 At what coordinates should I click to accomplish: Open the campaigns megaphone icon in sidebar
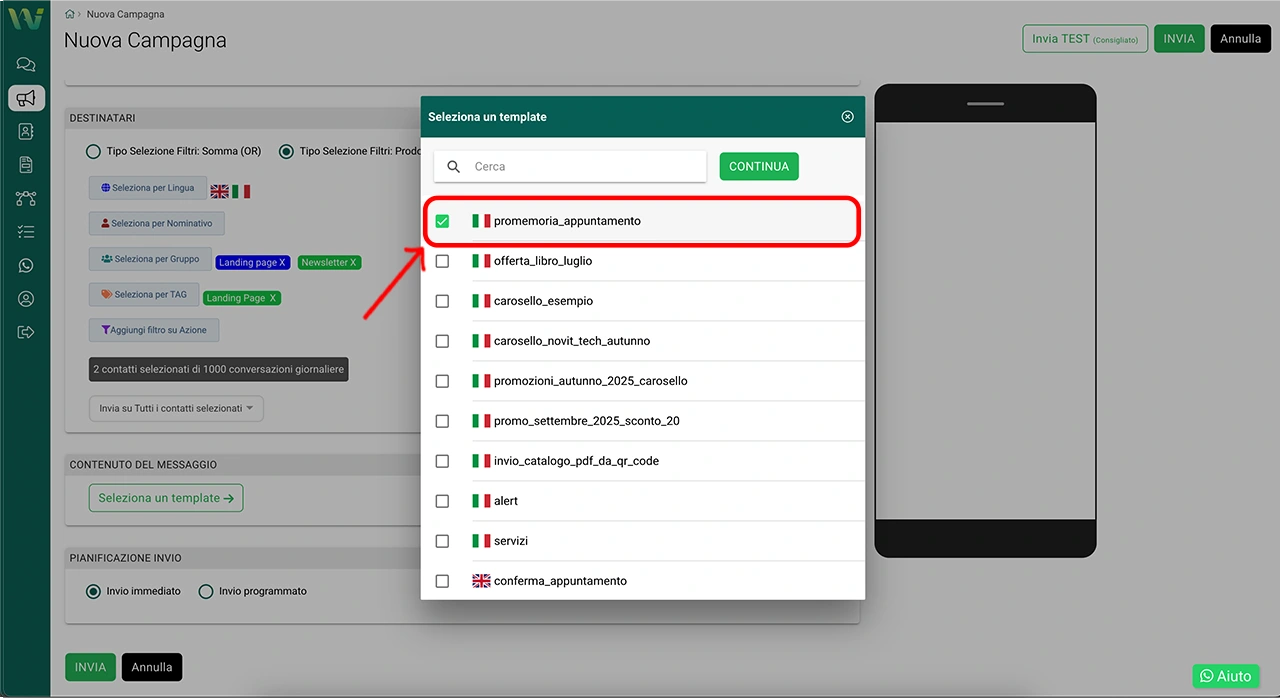[26, 98]
